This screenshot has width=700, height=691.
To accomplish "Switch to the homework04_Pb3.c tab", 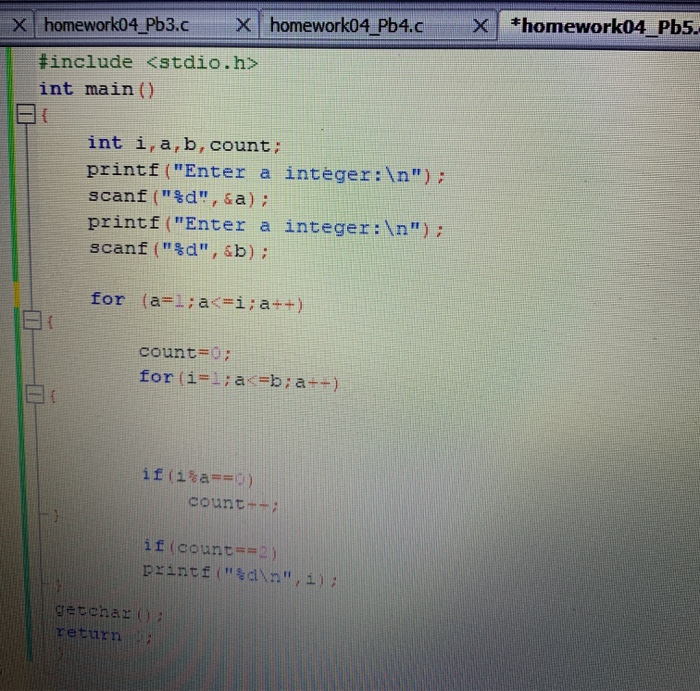I will point(117,25).
